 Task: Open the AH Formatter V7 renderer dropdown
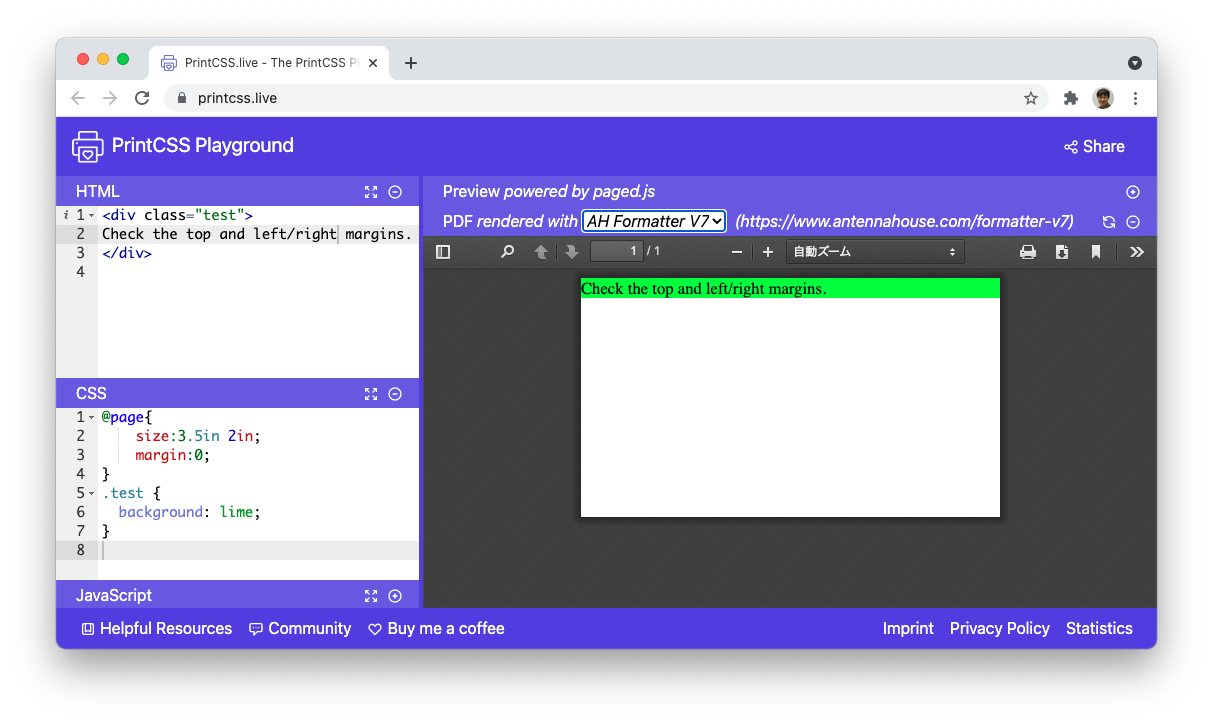point(653,221)
